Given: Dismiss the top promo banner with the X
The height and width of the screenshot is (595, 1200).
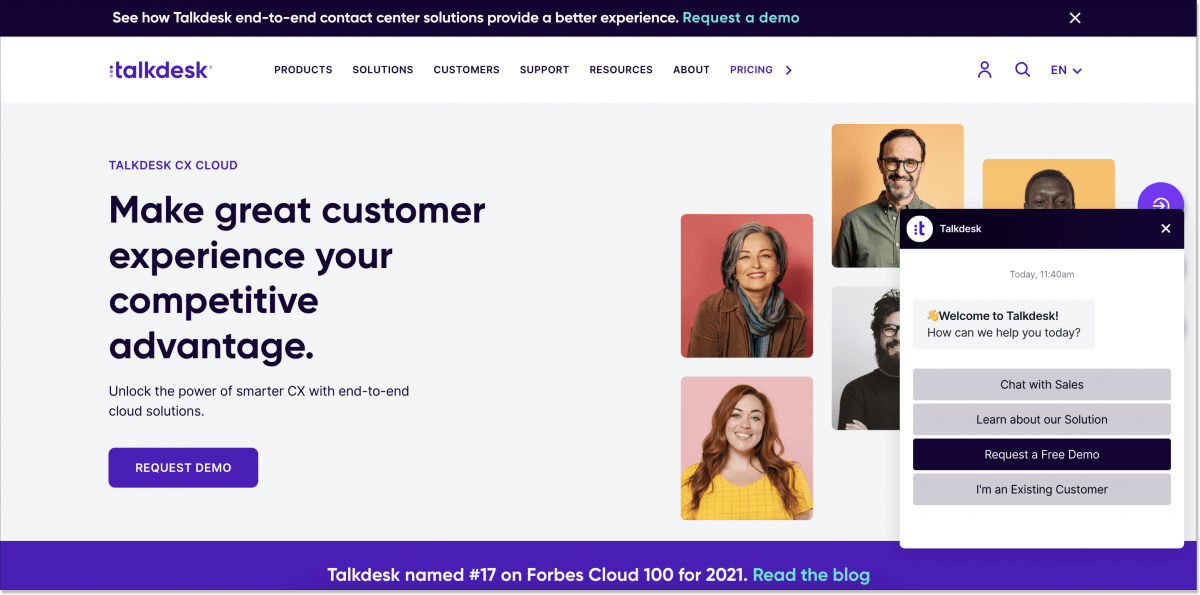Looking at the screenshot, I should [x=1074, y=17].
